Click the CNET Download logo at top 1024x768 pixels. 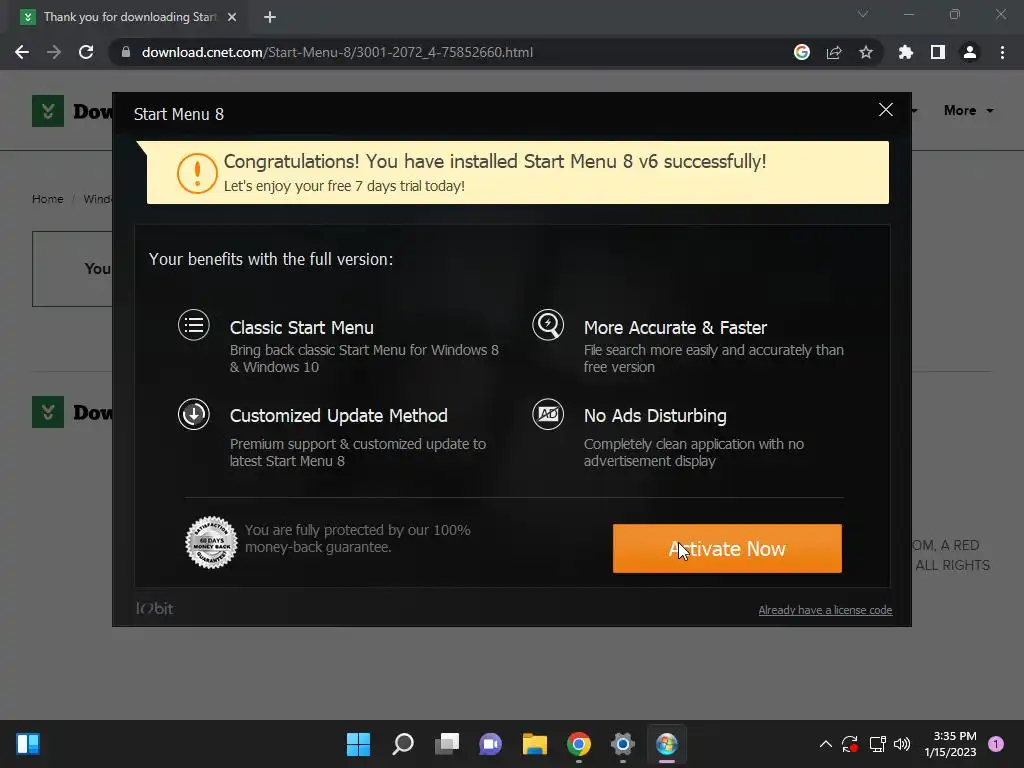click(x=72, y=111)
